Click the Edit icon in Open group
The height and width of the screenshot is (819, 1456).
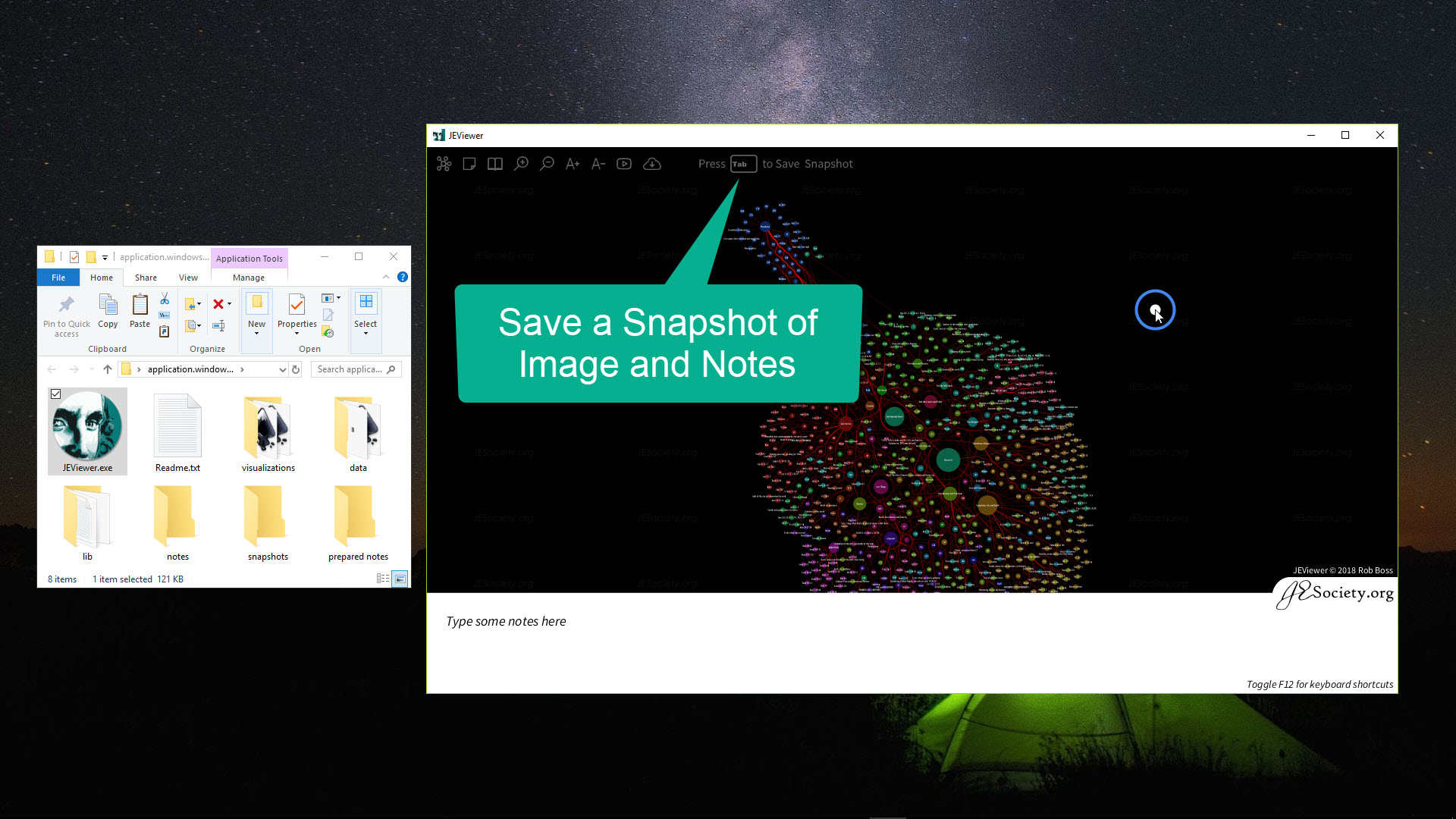tap(328, 315)
